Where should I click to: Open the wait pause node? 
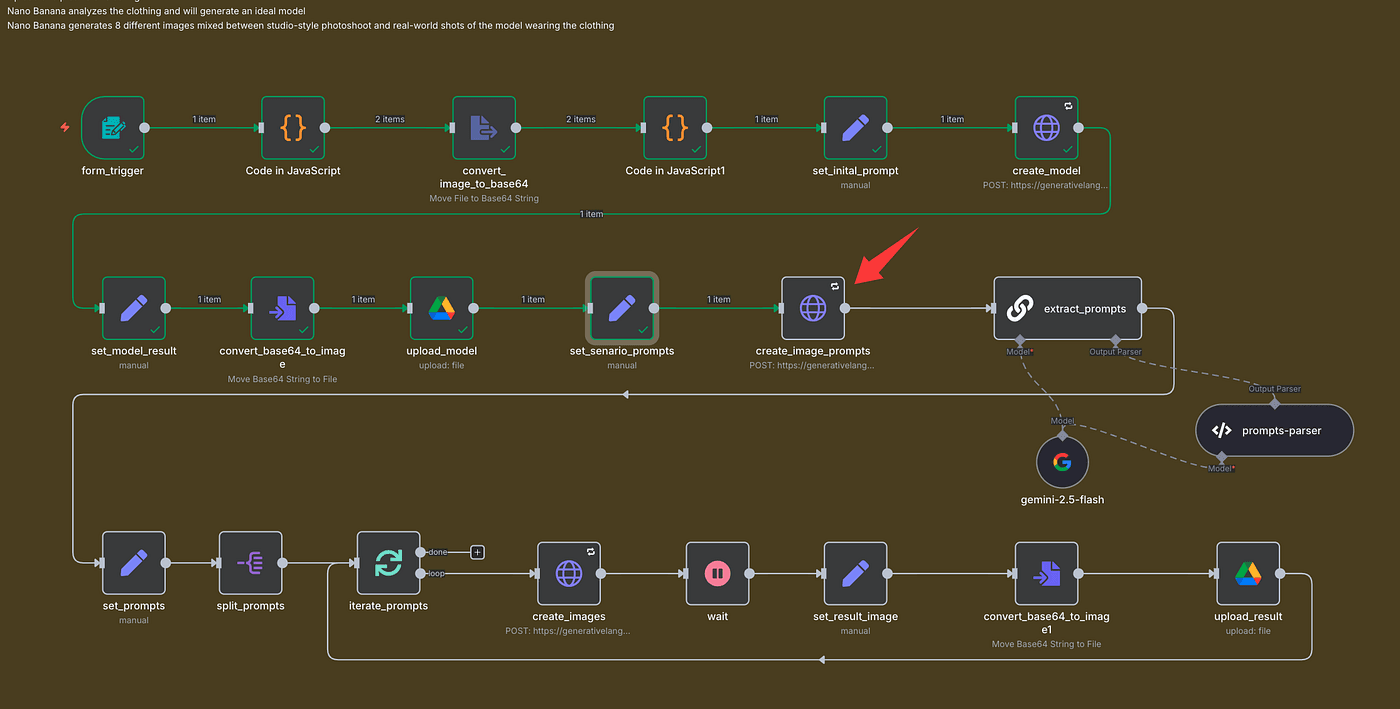point(717,574)
